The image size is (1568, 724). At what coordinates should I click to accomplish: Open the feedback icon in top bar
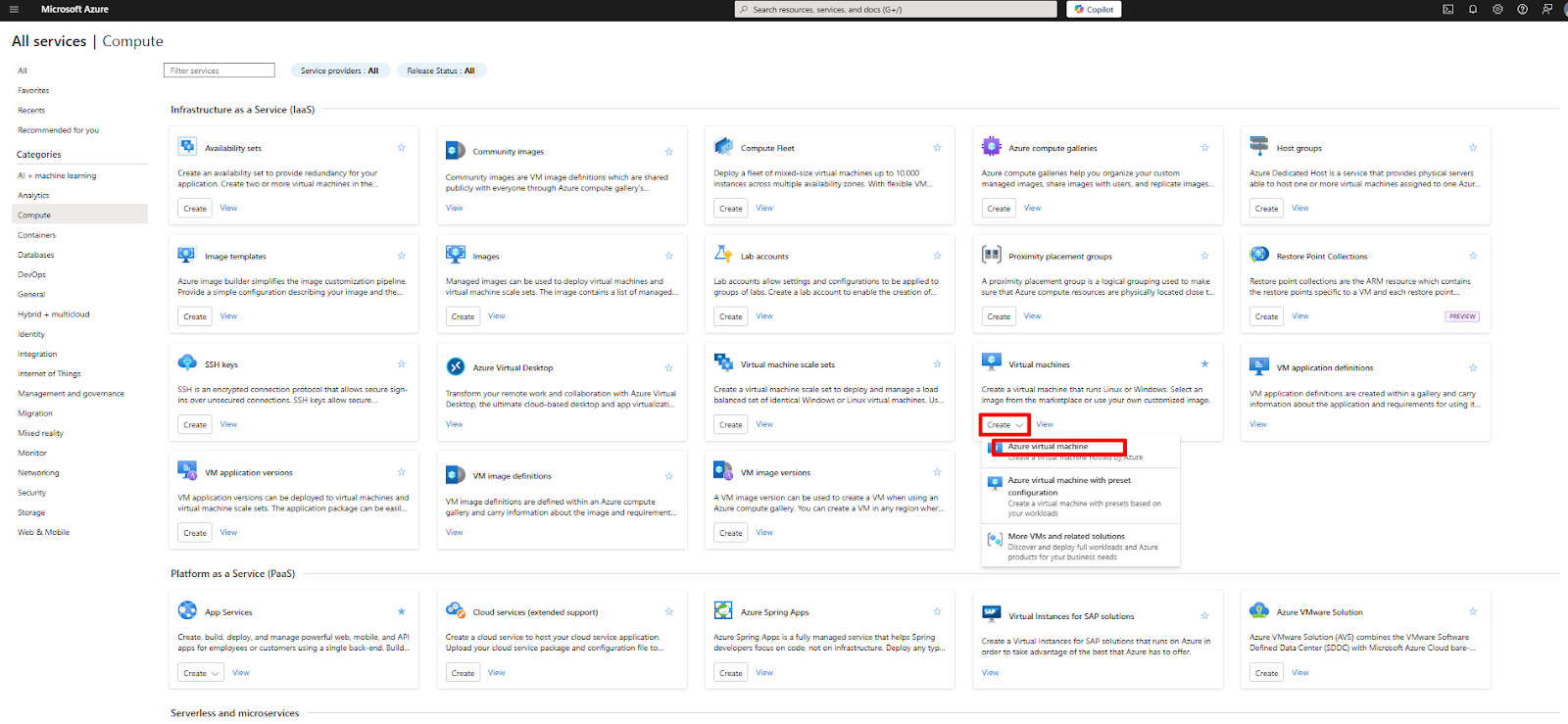click(x=1547, y=9)
